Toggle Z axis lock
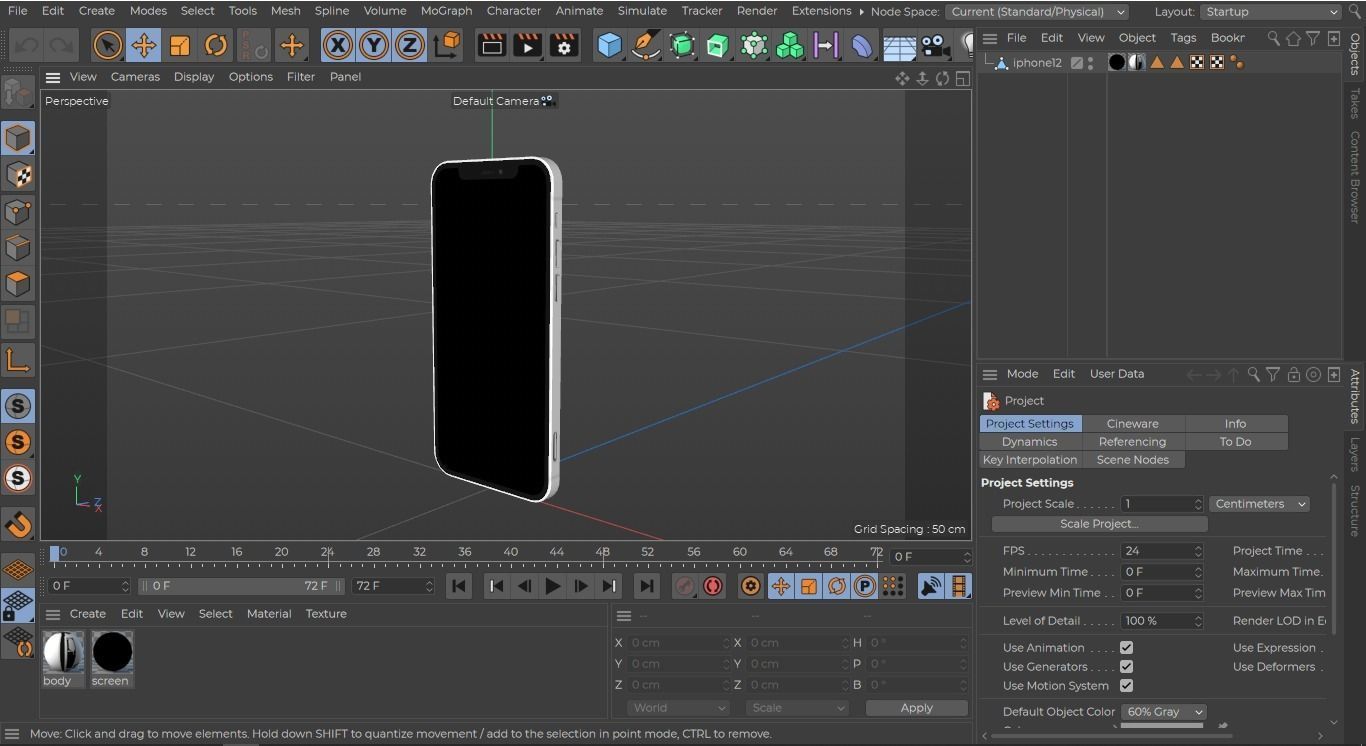Image resolution: width=1366 pixels, height=746 pixels. [410, 45]
